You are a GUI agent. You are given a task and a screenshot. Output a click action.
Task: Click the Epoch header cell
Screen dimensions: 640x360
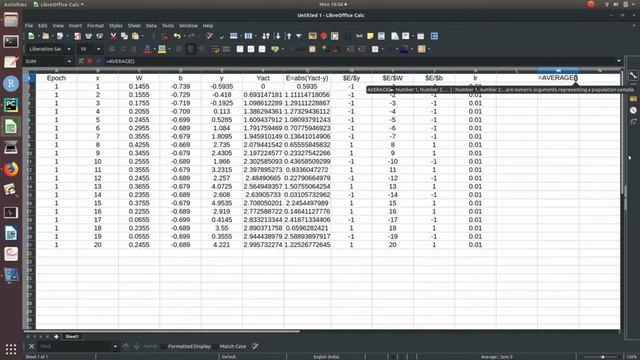click(56, 78)
